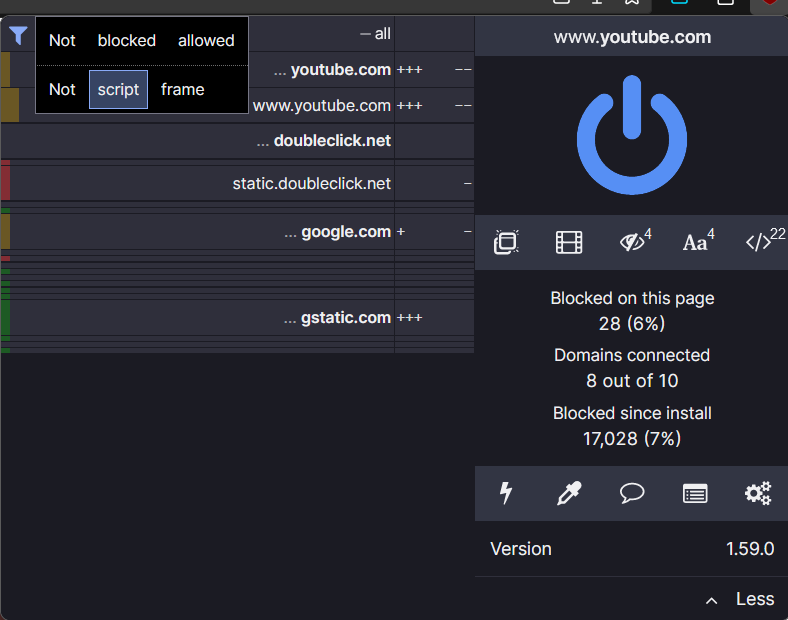Click the red bar beside static.doubleclick.net
Screen dimensions: 788x620
6,183
